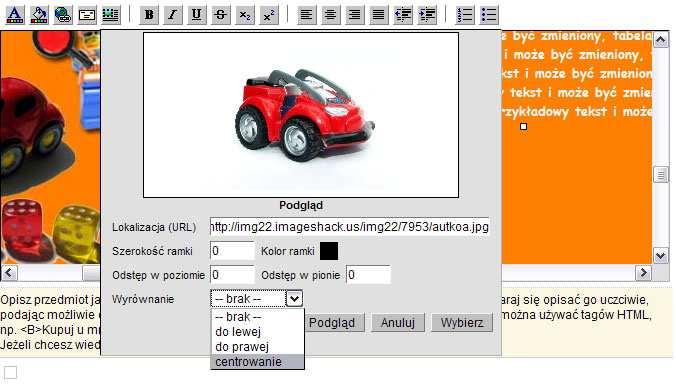Apply subscript formatting
676x384 pixels.
[245, 15]
